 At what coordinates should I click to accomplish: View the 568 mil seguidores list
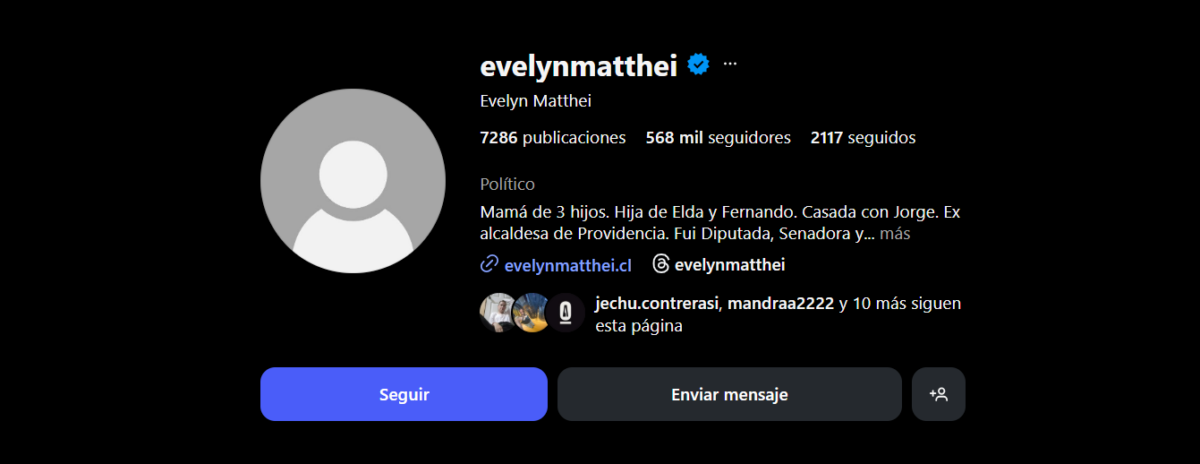718,137
